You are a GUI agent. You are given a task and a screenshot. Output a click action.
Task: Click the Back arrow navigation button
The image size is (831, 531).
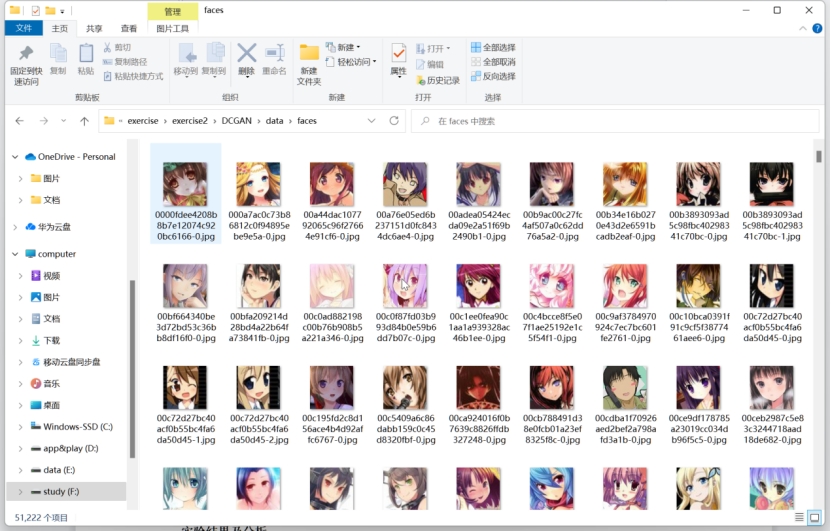tap(19, 121)
